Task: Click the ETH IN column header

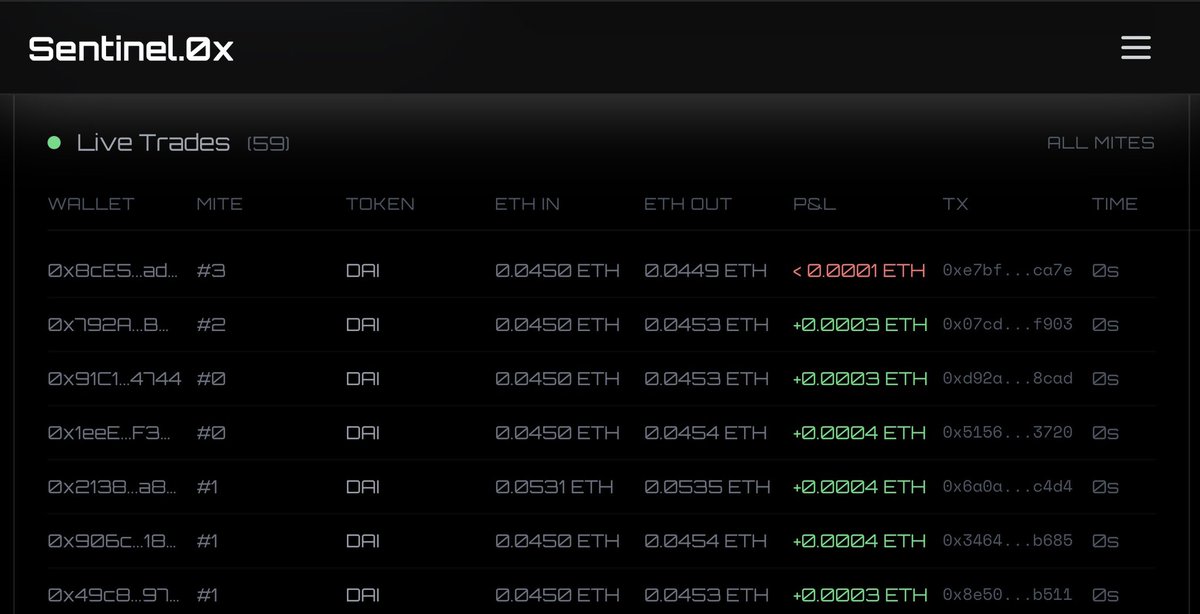Action: click(528, 204)
